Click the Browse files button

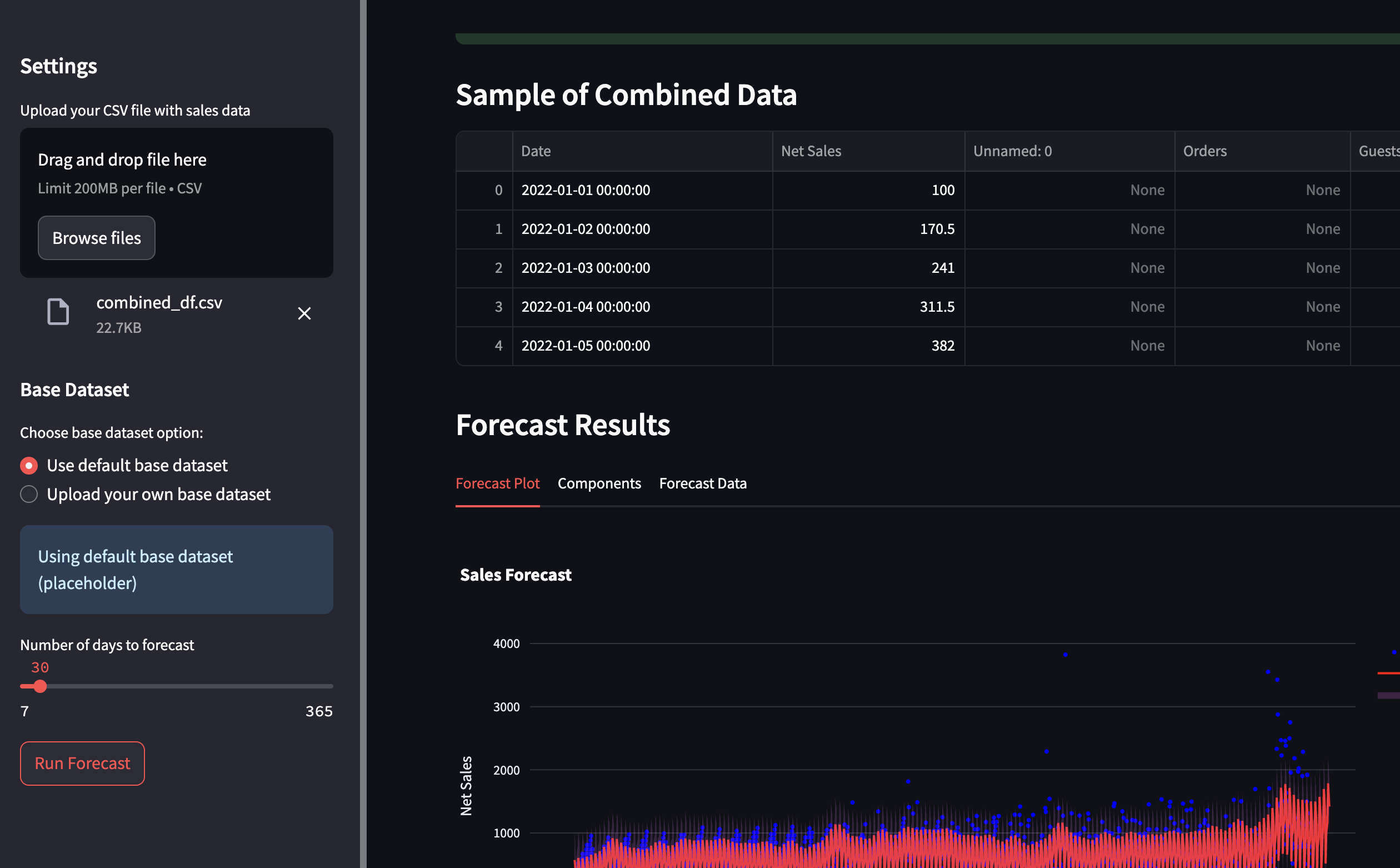tap(97, 238)
